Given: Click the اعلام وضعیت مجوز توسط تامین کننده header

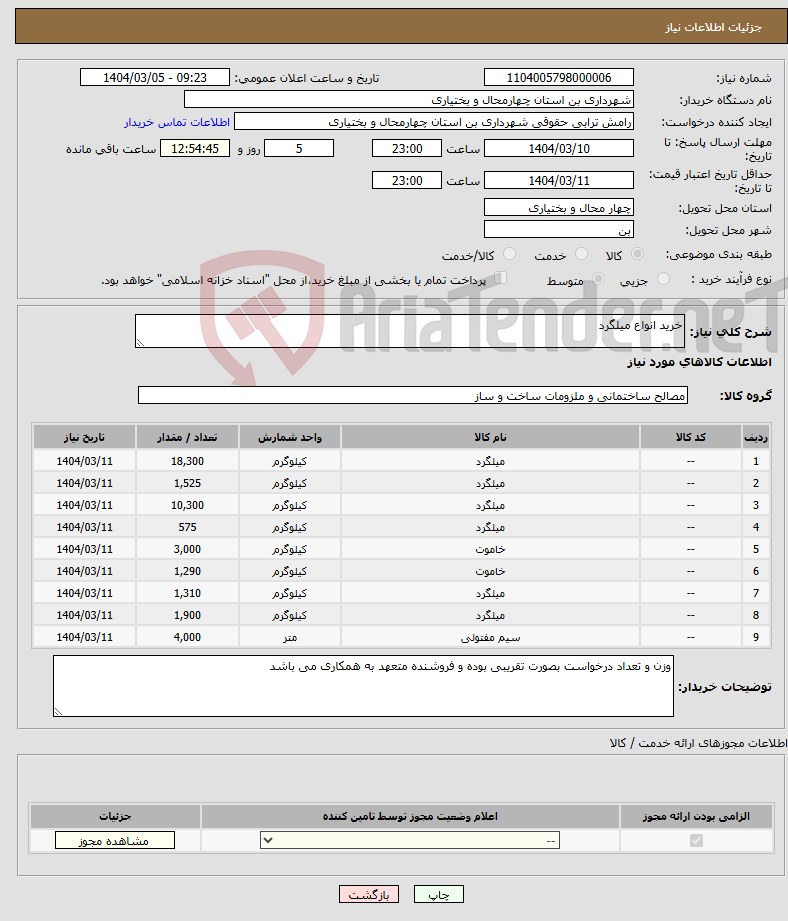Looking at the screenshot, I should pos(410,816).
